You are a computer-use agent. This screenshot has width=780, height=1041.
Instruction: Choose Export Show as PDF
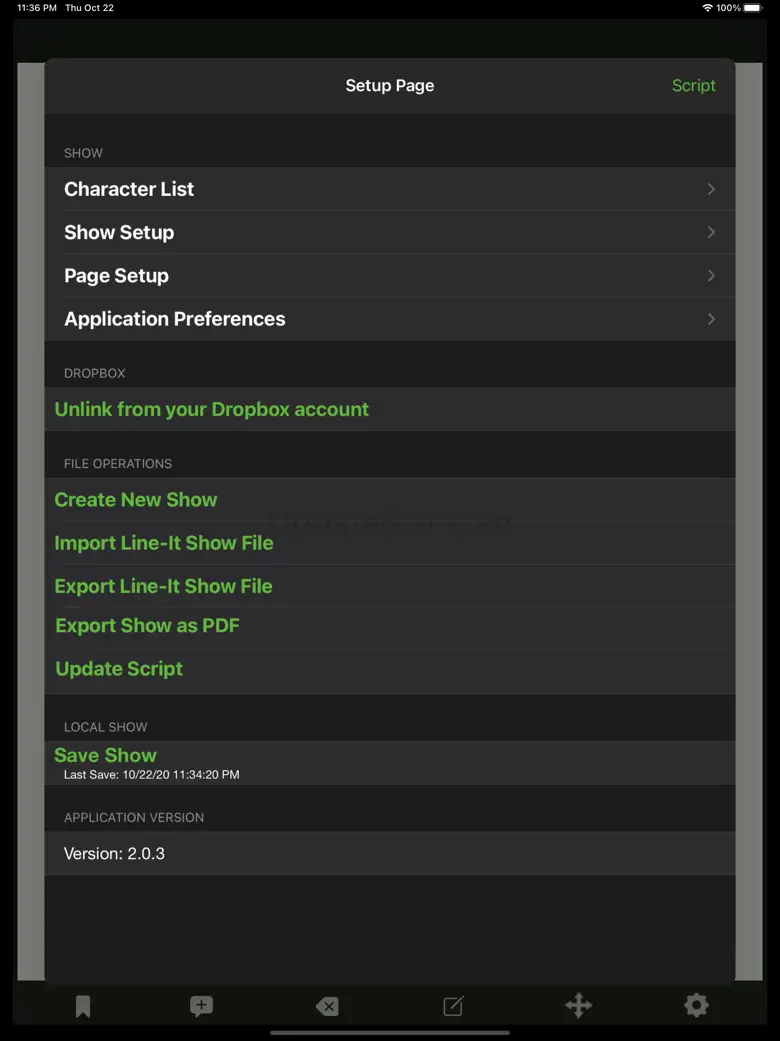pos(148,626)
